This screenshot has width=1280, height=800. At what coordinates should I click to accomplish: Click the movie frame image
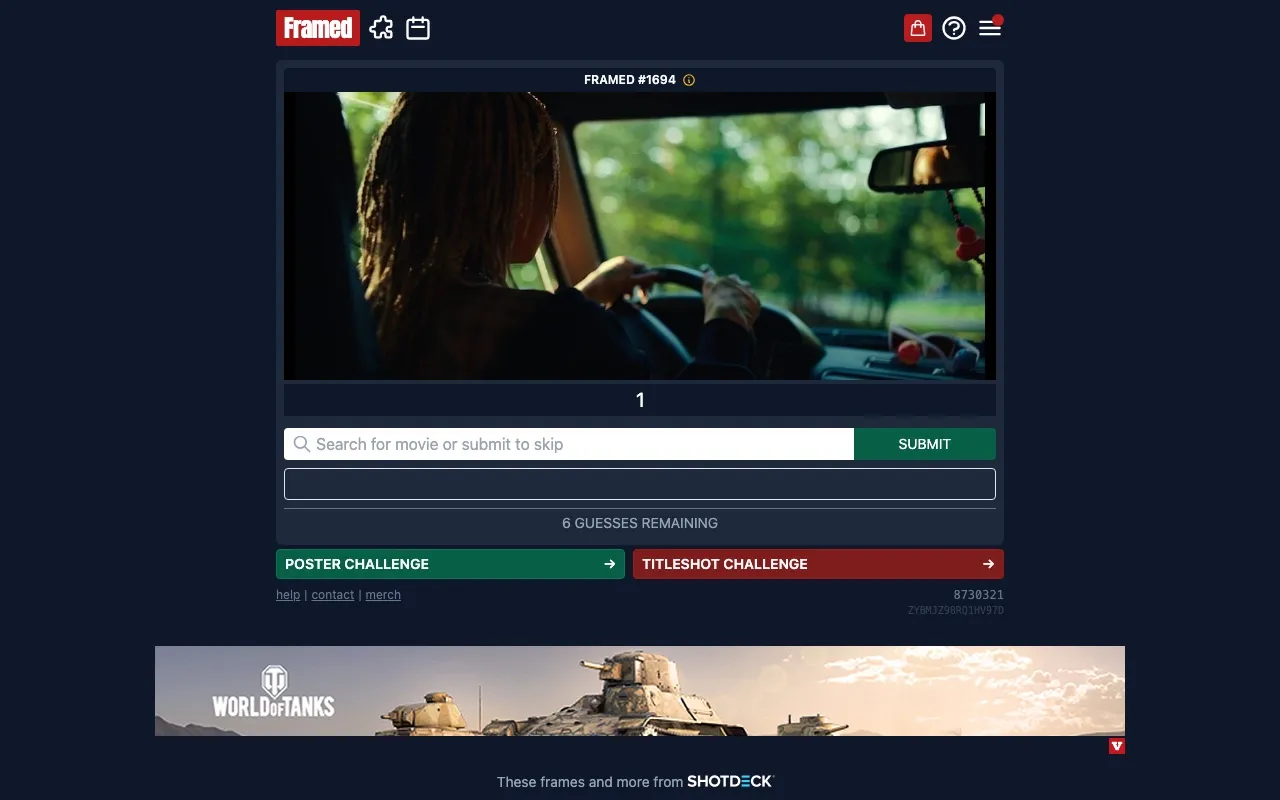(x=640, y=236)
